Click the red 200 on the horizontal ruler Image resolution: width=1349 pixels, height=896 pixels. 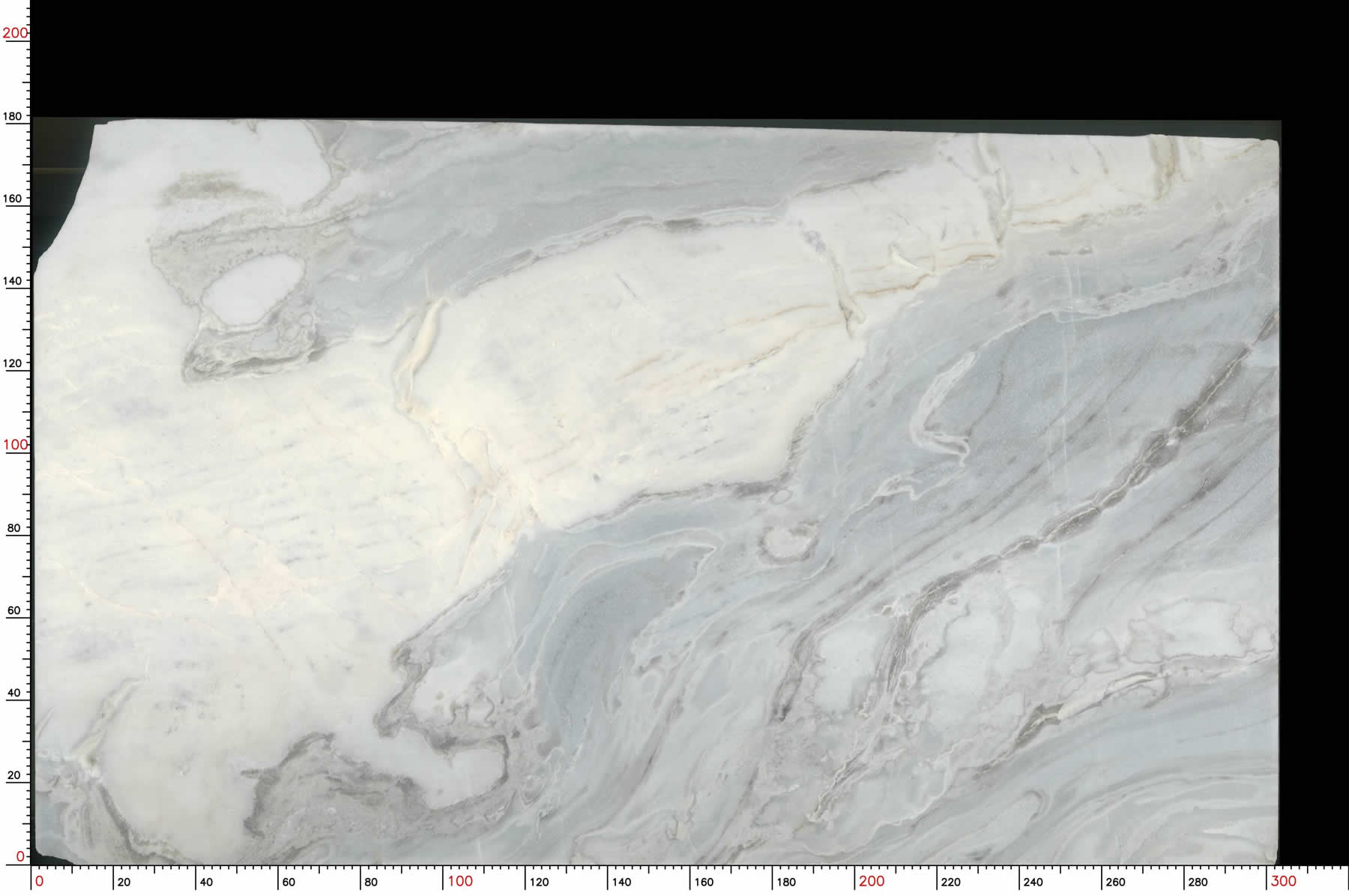pos(872,881)
